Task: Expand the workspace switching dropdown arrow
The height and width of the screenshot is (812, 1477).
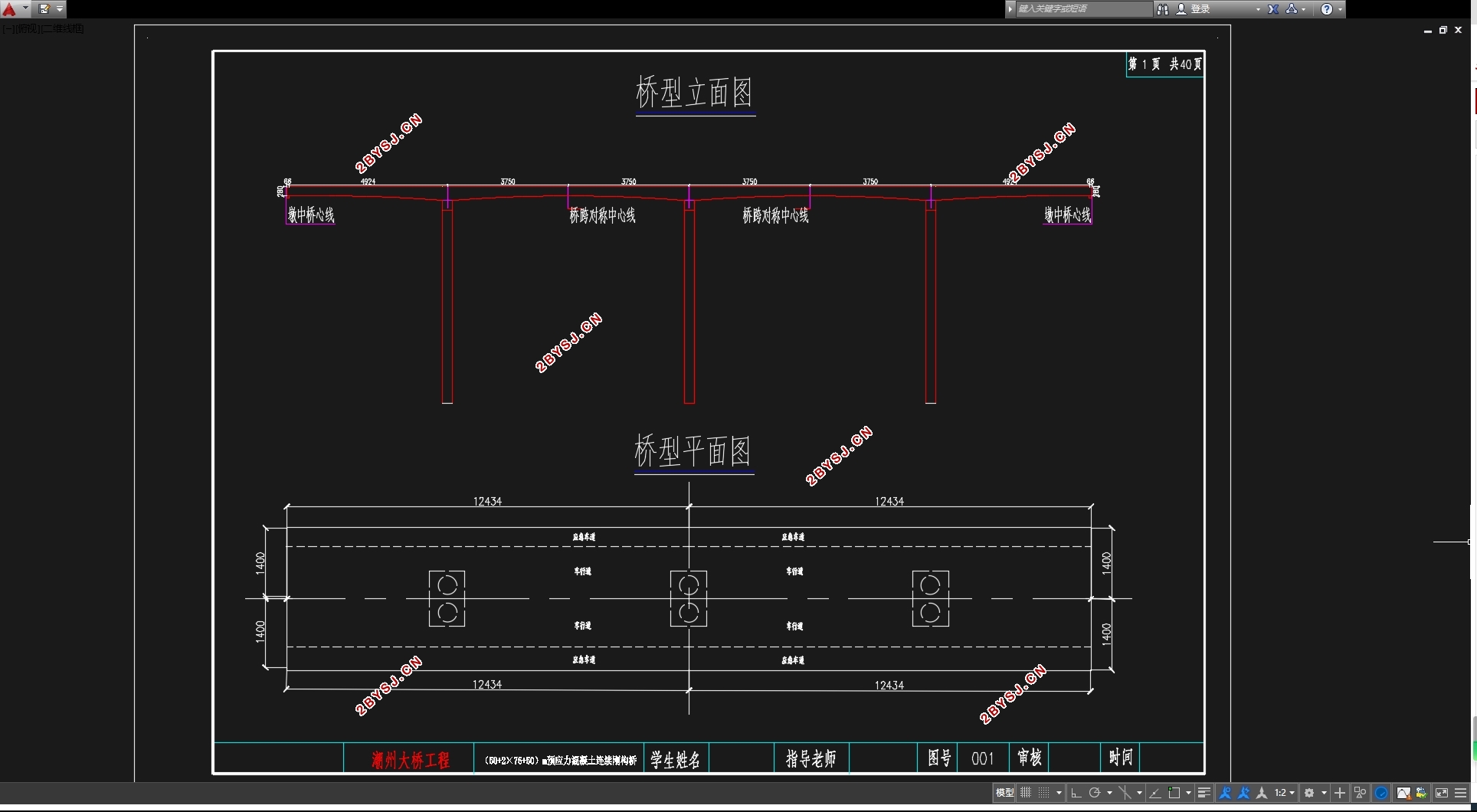Action: [x=1324, y=793]
